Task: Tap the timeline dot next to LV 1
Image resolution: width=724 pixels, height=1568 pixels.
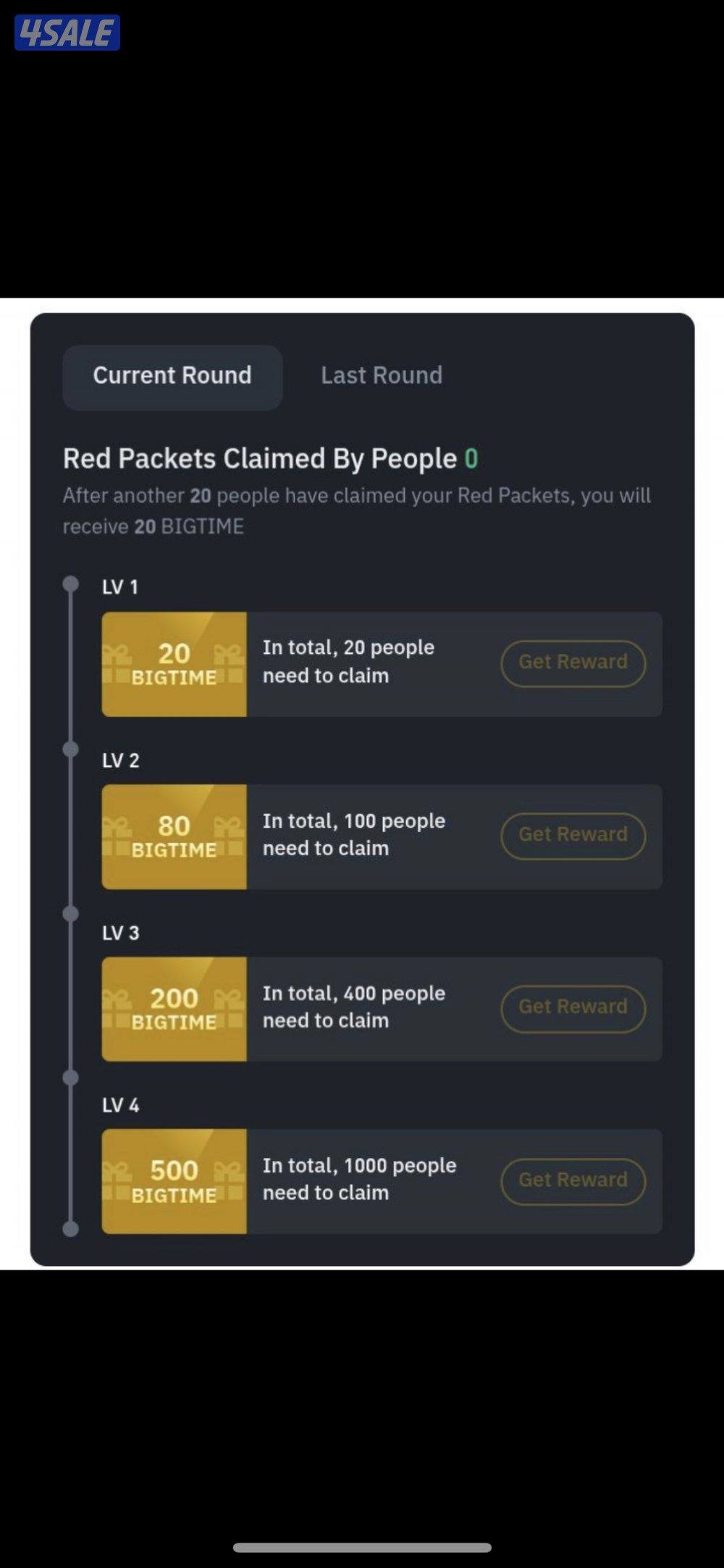Action: pos(70,583)
